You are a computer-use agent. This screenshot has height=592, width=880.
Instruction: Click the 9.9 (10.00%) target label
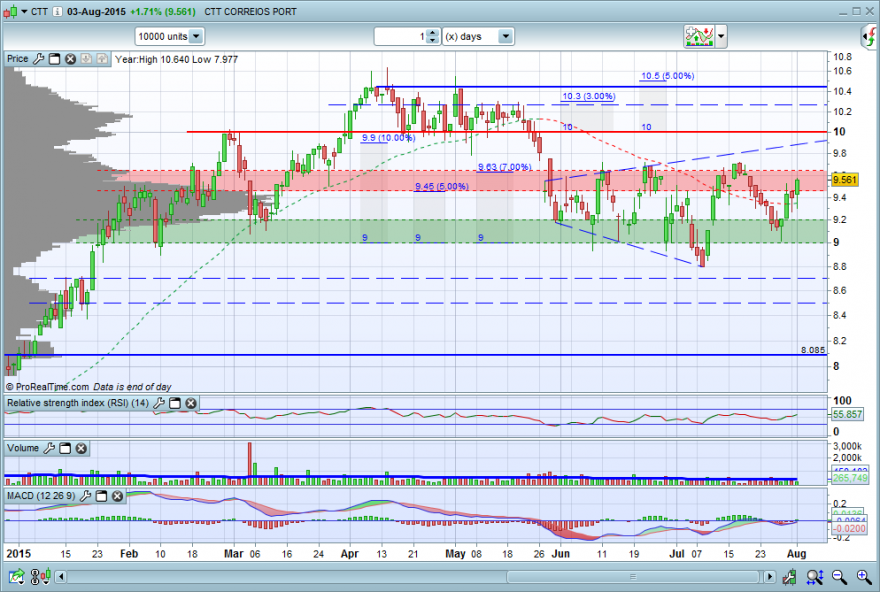pos(388,137)
